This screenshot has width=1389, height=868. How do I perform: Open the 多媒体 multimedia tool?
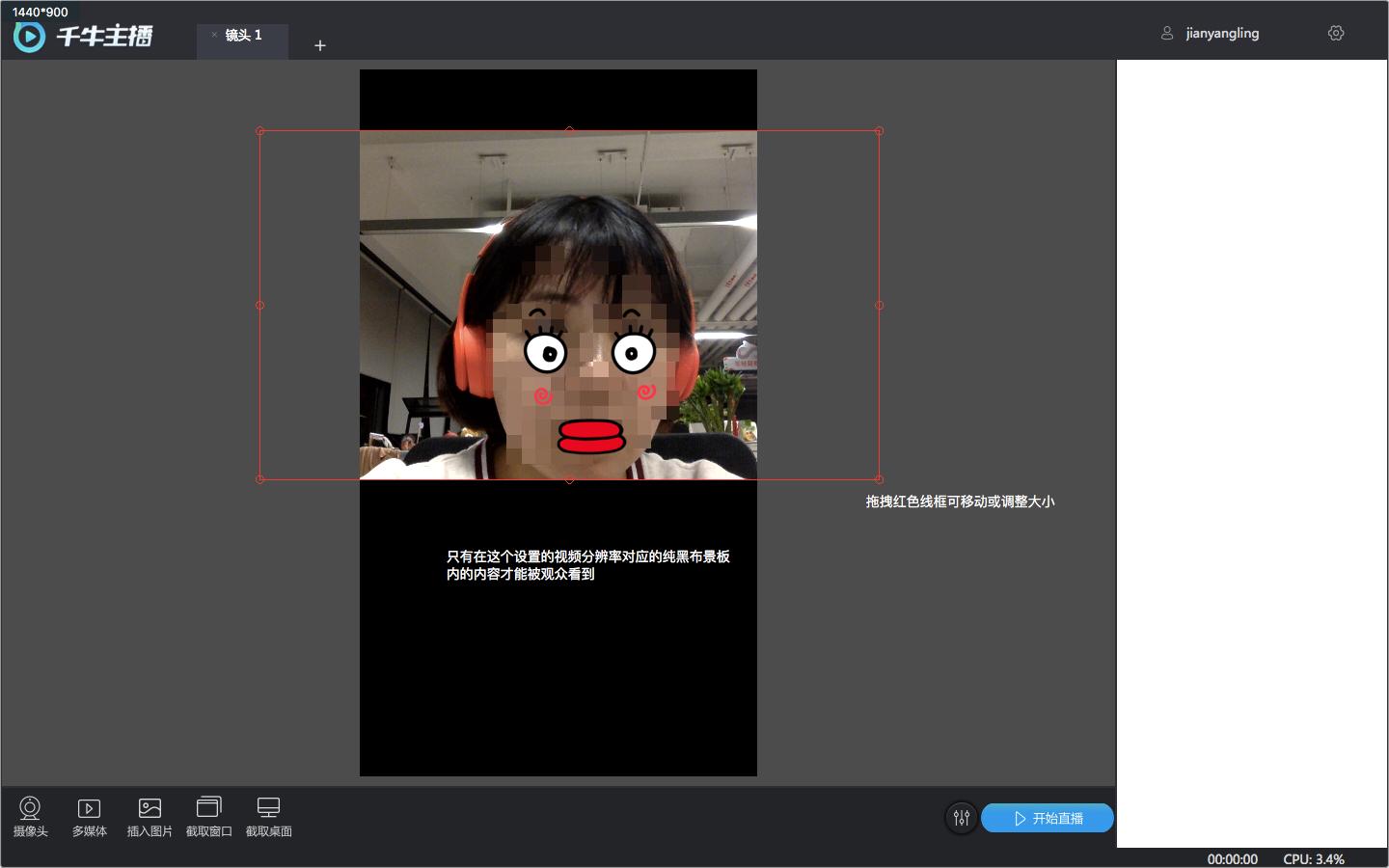(x=89, y=816)
